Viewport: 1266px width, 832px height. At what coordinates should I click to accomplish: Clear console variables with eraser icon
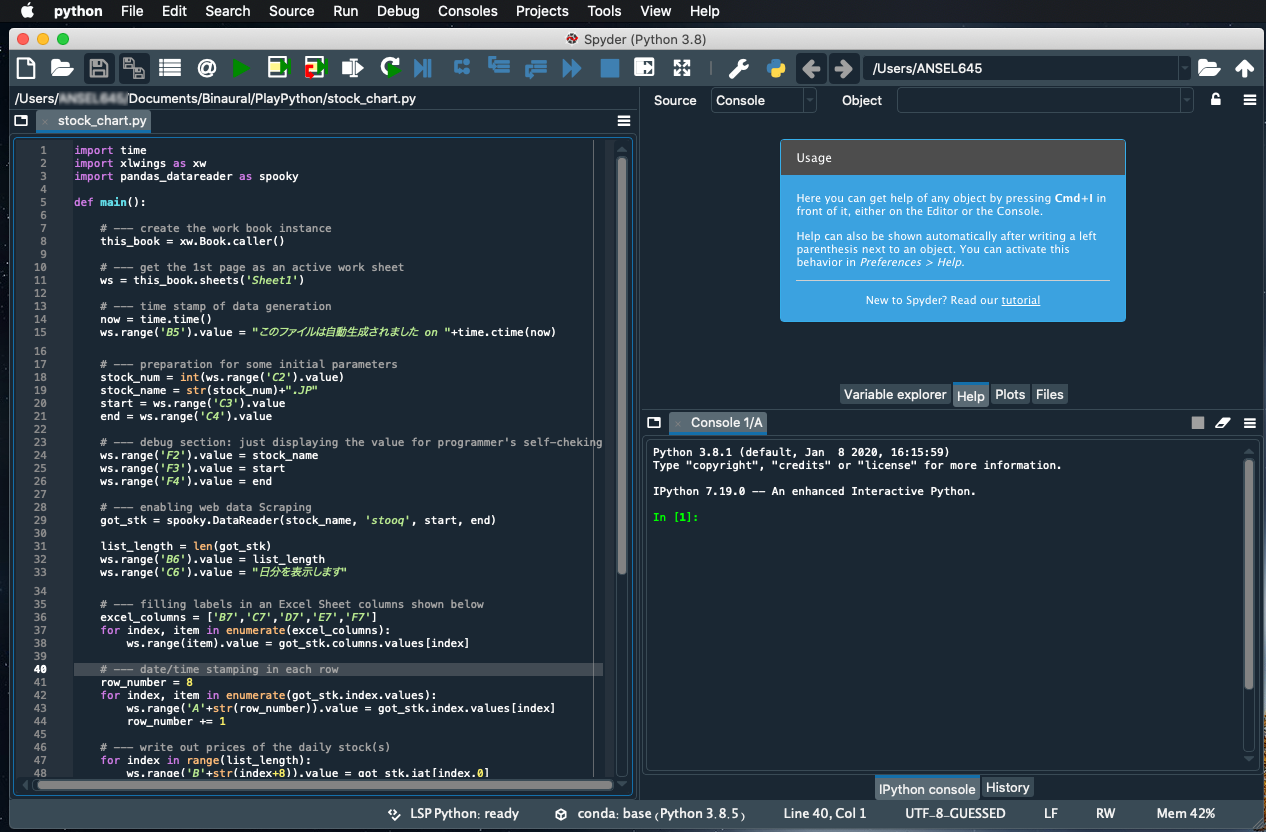tap(1222, 423)
